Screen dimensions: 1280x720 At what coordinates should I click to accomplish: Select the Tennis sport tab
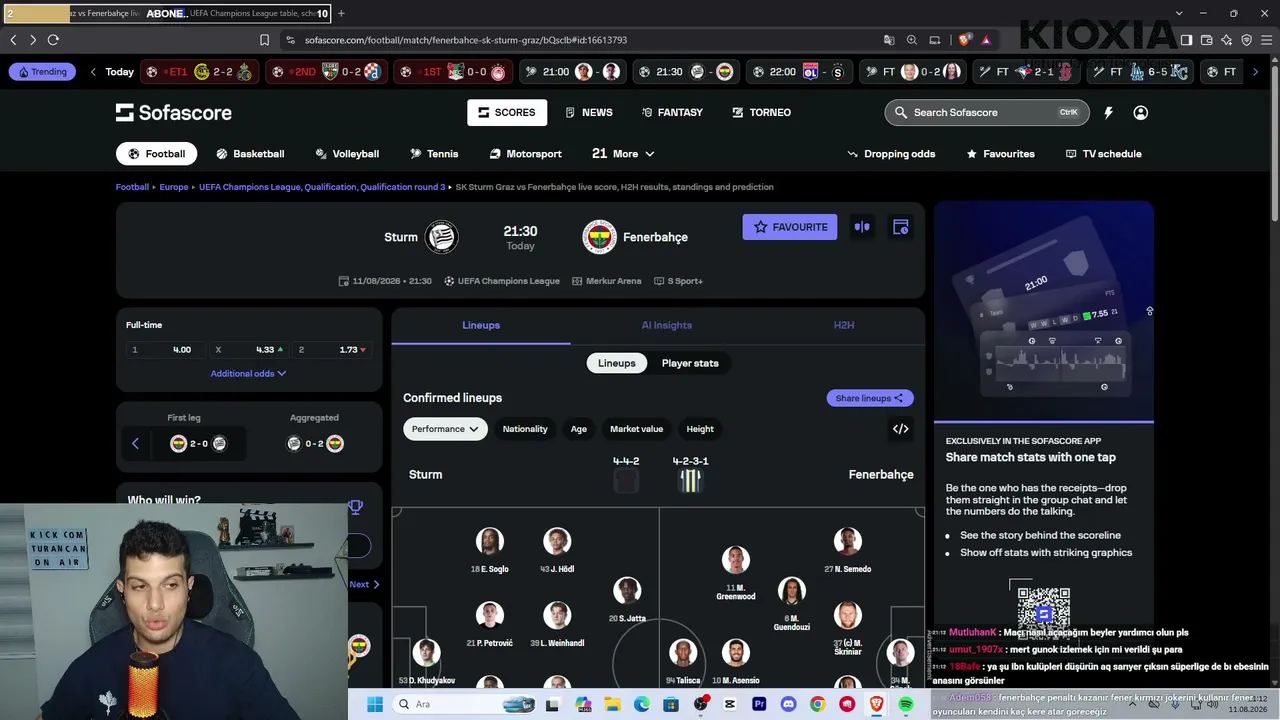click(x=434, y=154)
